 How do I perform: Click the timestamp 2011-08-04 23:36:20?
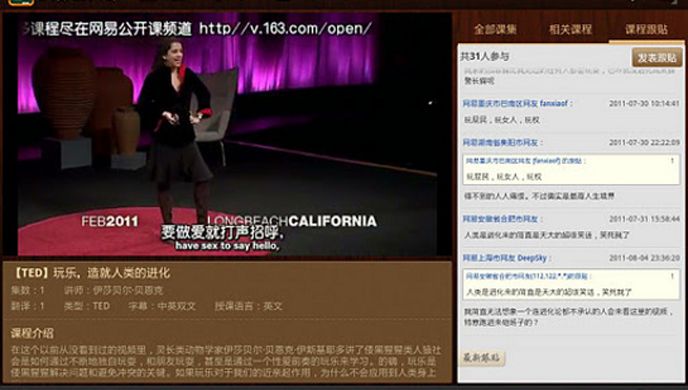(x=644, y=258)
